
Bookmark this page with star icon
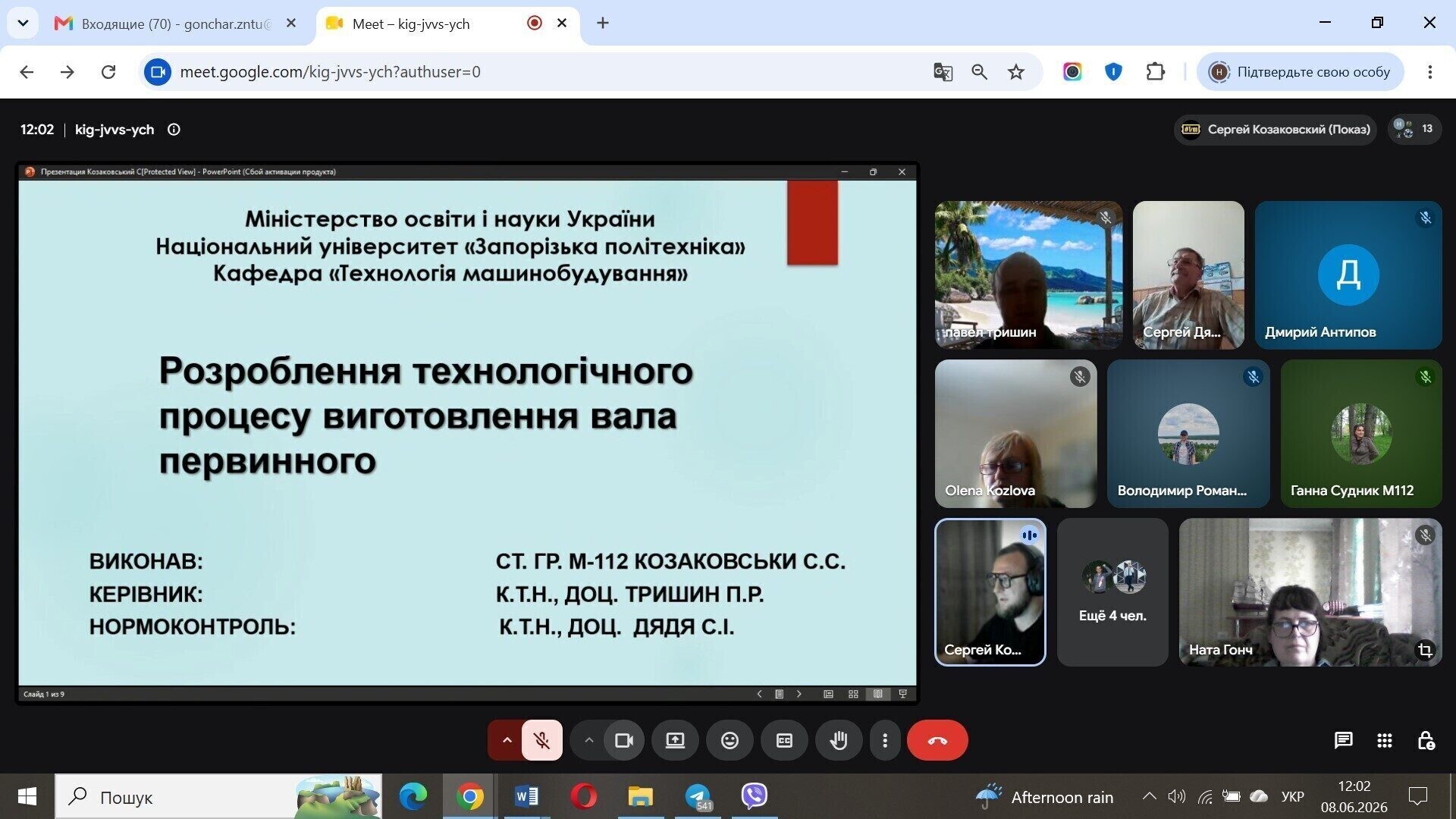(1016, 72)
